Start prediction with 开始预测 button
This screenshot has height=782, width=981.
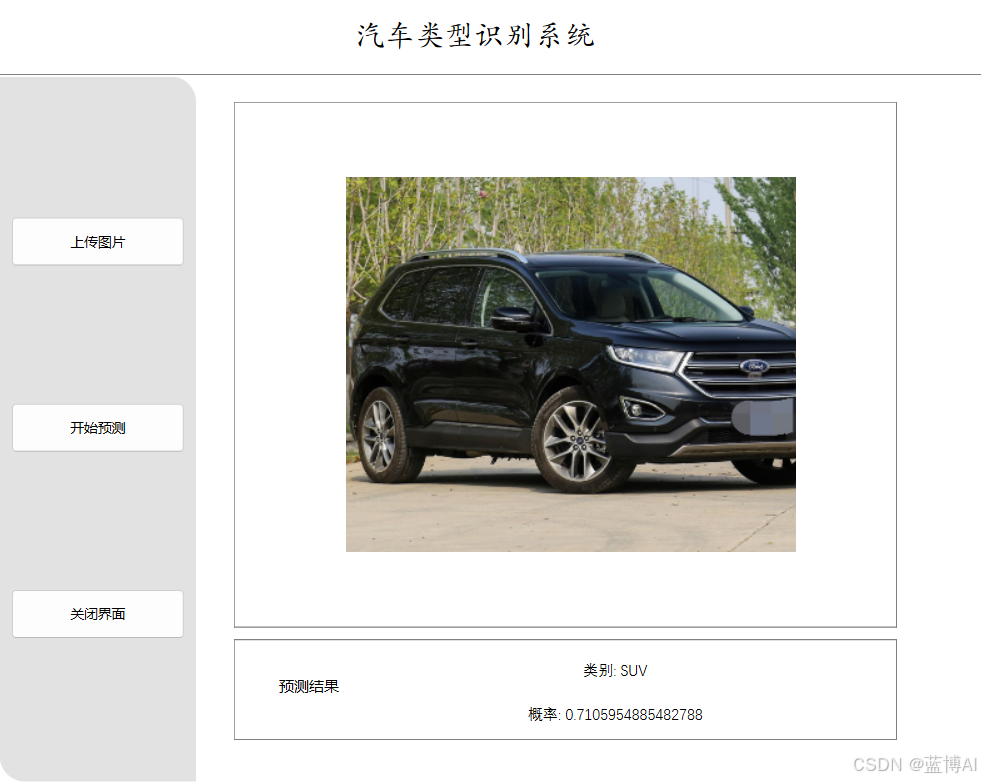98,428
